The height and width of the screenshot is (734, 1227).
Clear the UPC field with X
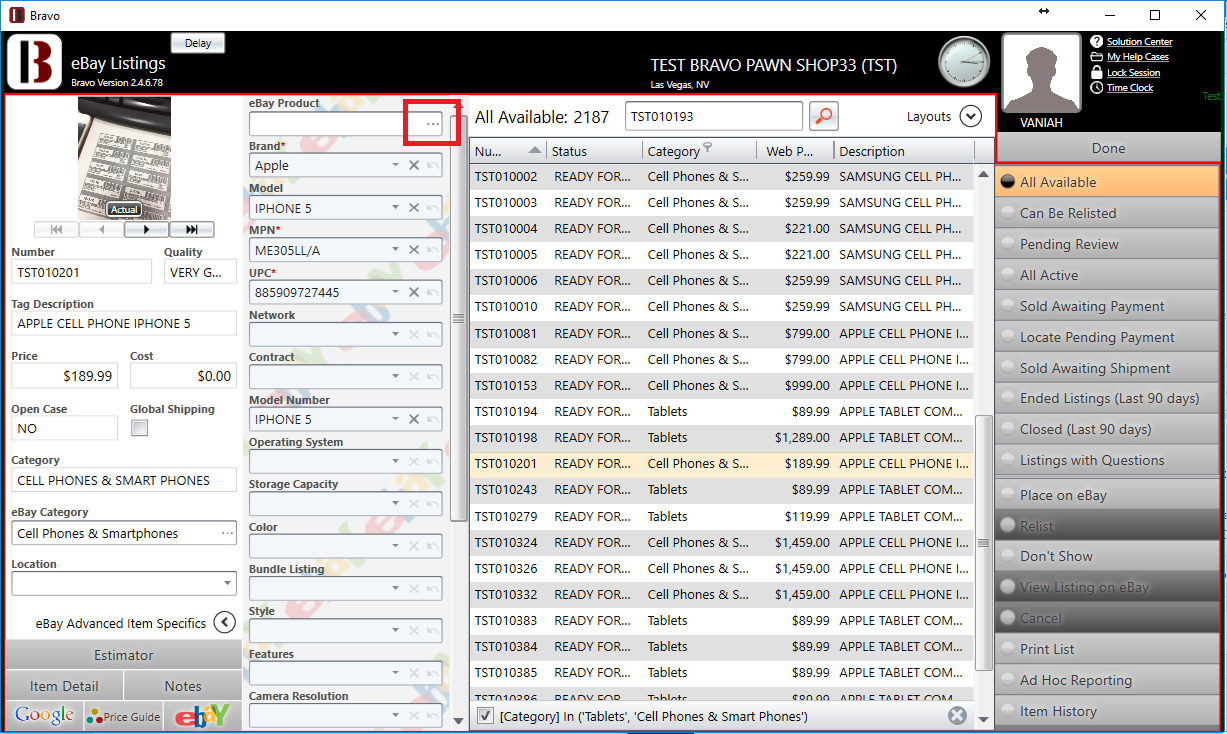(x=414, y=292)
